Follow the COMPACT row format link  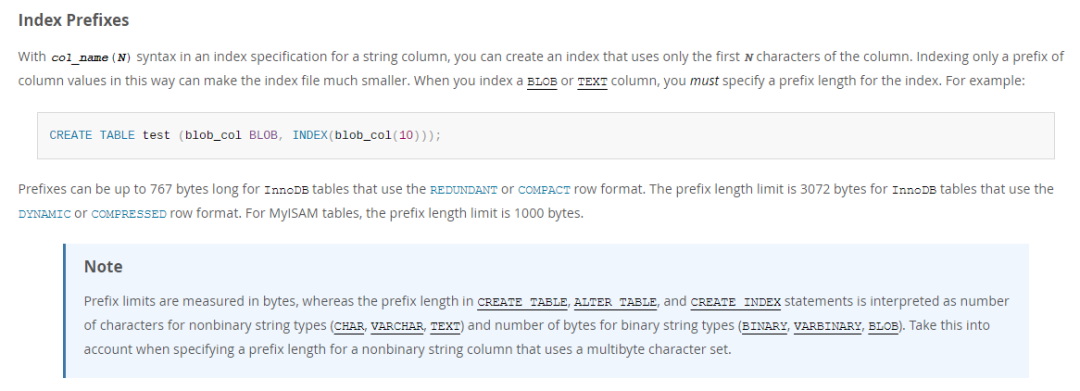coord(544,190)
